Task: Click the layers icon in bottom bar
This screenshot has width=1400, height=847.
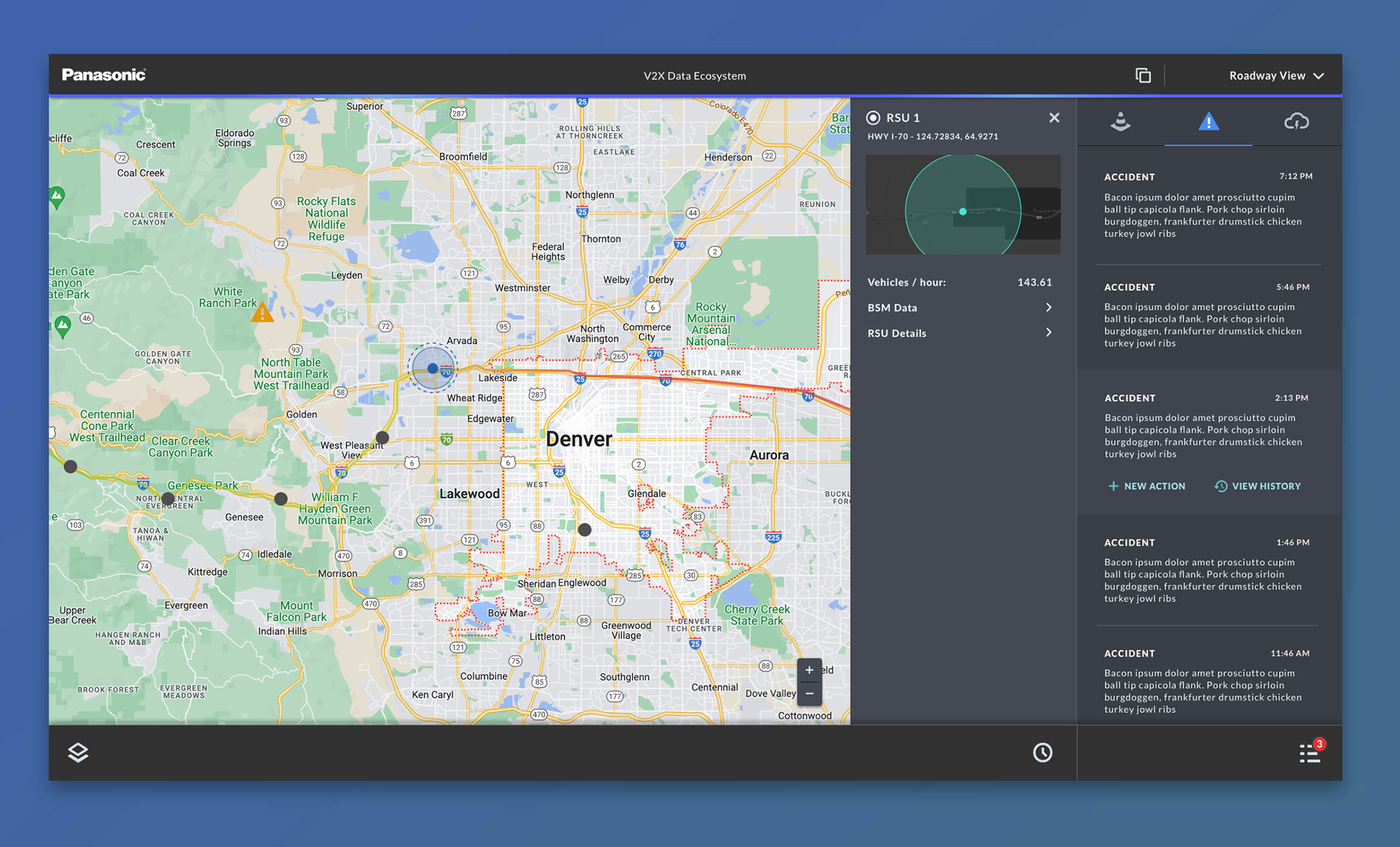Action: tap(78, 752)
